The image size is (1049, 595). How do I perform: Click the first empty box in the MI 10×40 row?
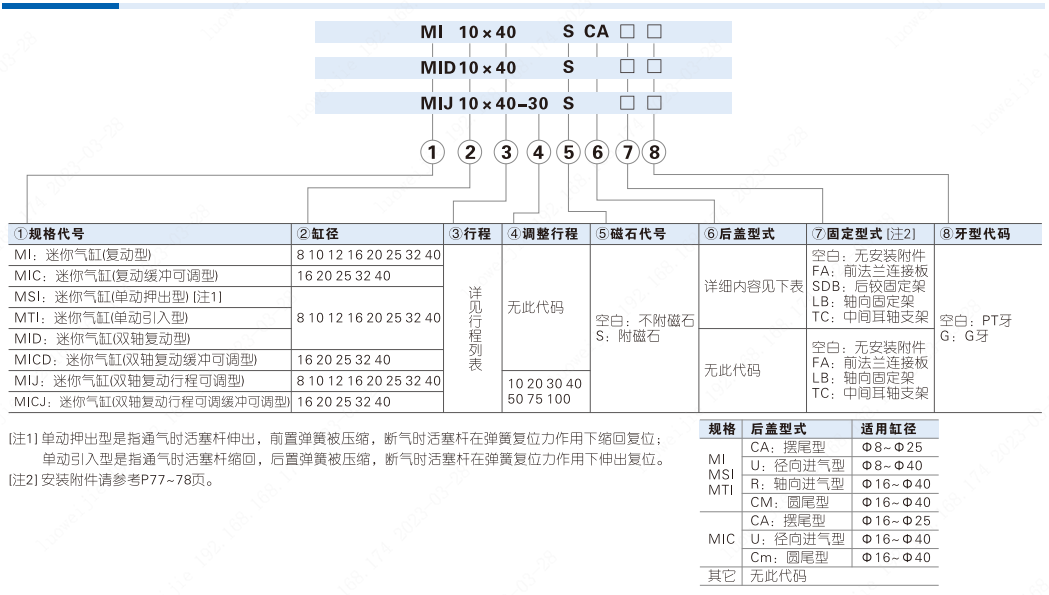(x=627, y=31)
